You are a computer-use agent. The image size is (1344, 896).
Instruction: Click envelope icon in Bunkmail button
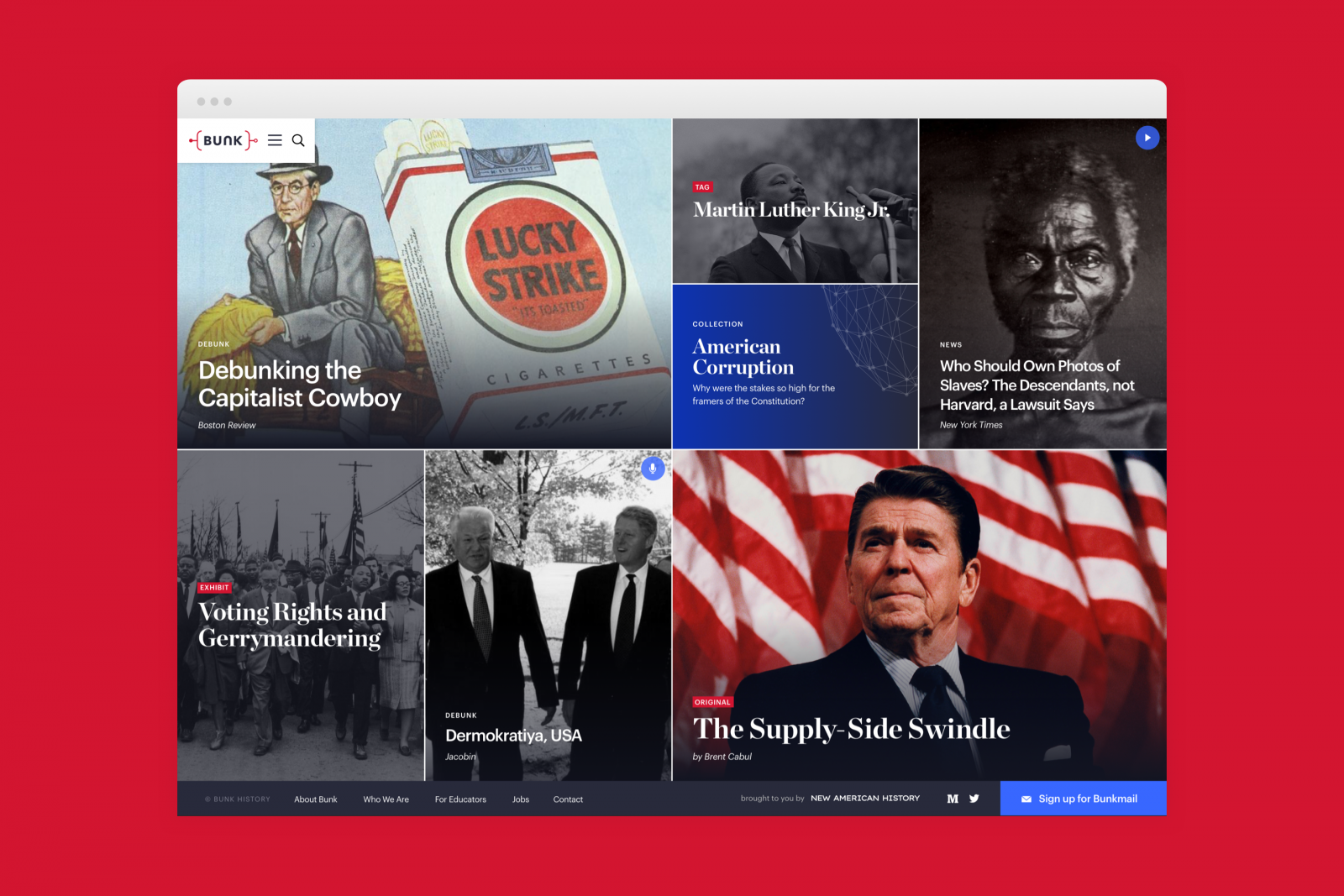coord(1026,799)
